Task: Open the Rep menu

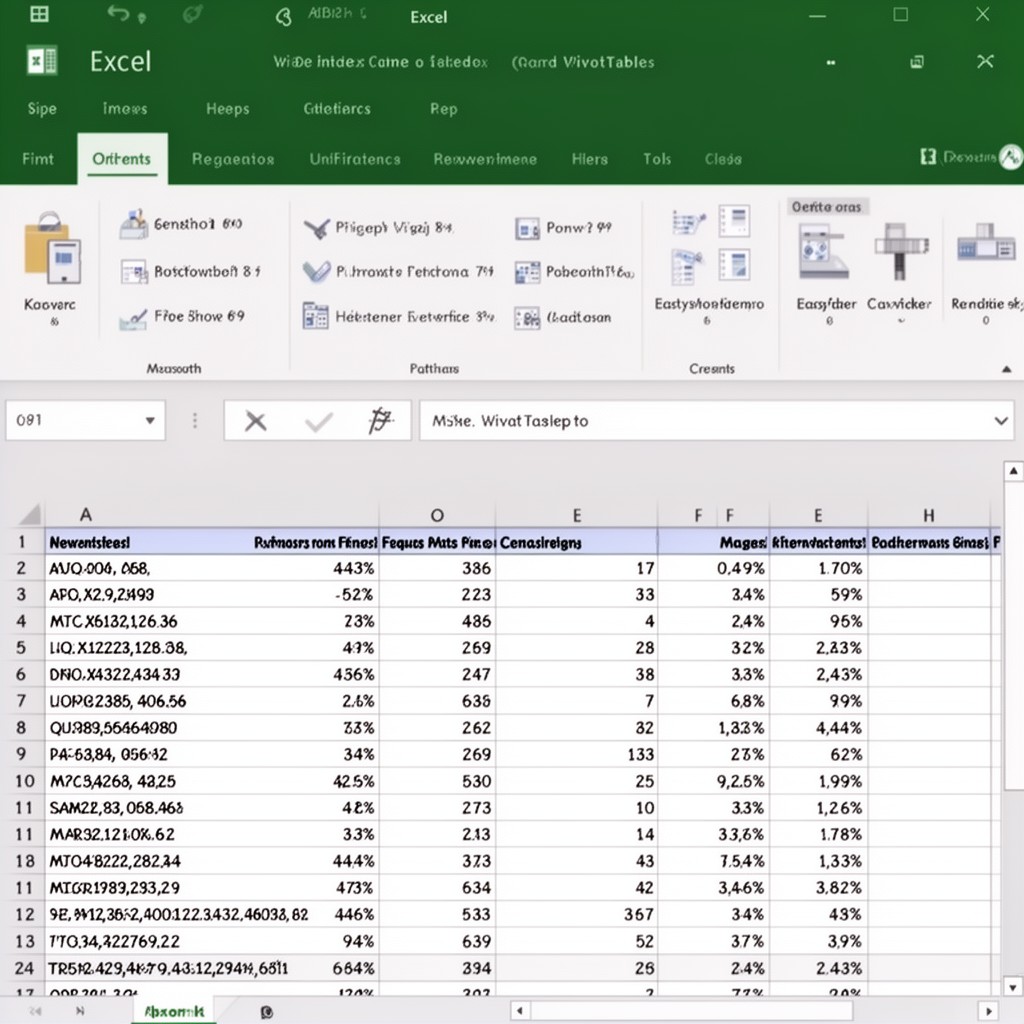Action: [443, 109]
